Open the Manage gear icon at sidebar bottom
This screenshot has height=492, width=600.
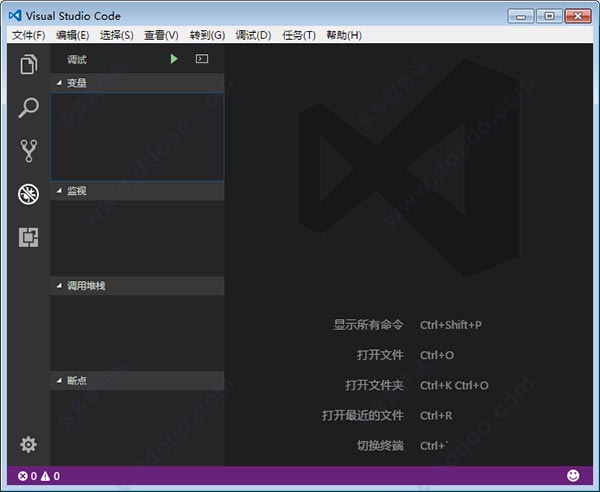point(28,445)
